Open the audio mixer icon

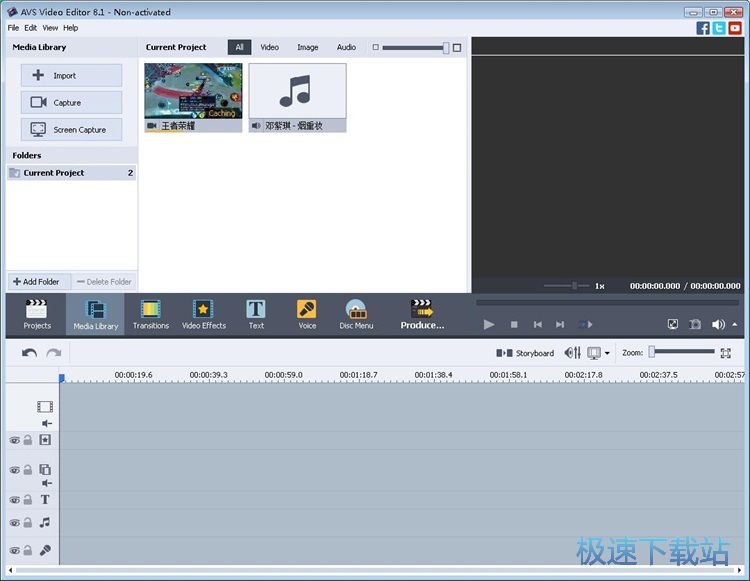point(573,353)
